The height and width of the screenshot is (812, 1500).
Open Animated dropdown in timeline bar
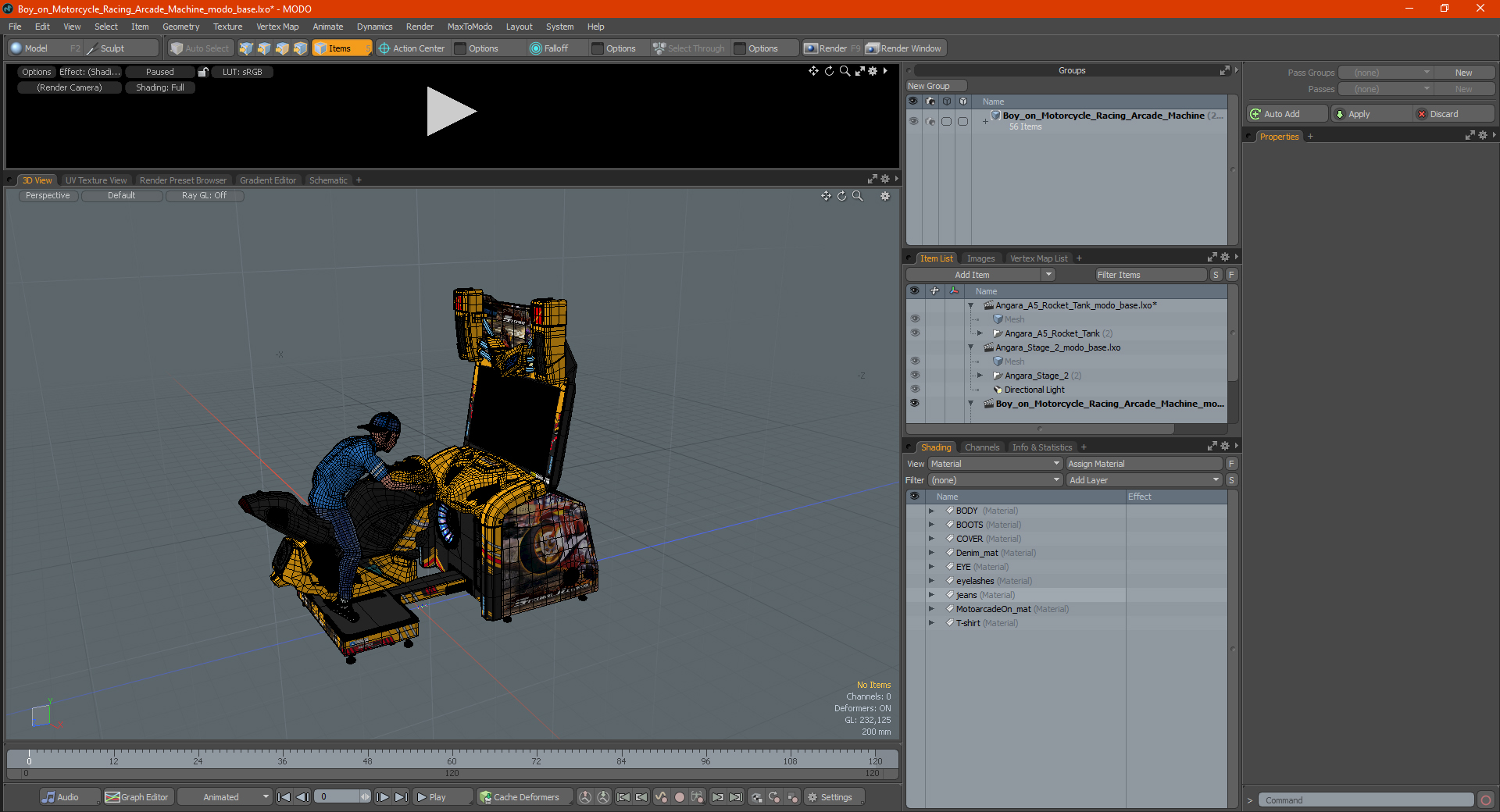click(224, 797)
